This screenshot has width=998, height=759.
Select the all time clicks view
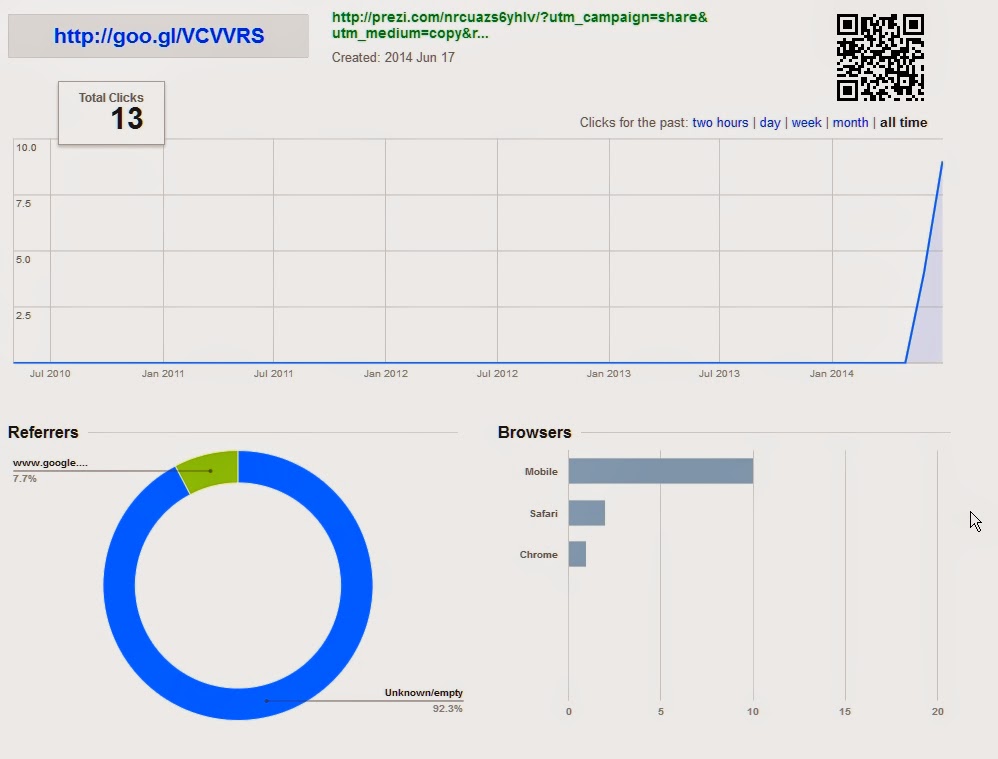[903, 122]
